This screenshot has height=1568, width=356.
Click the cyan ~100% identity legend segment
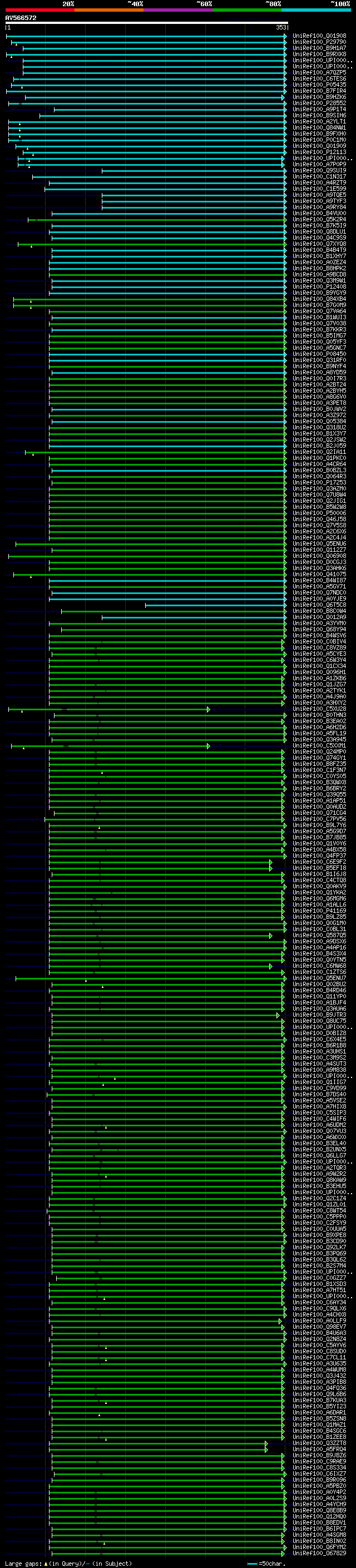(x=316, y=10)
